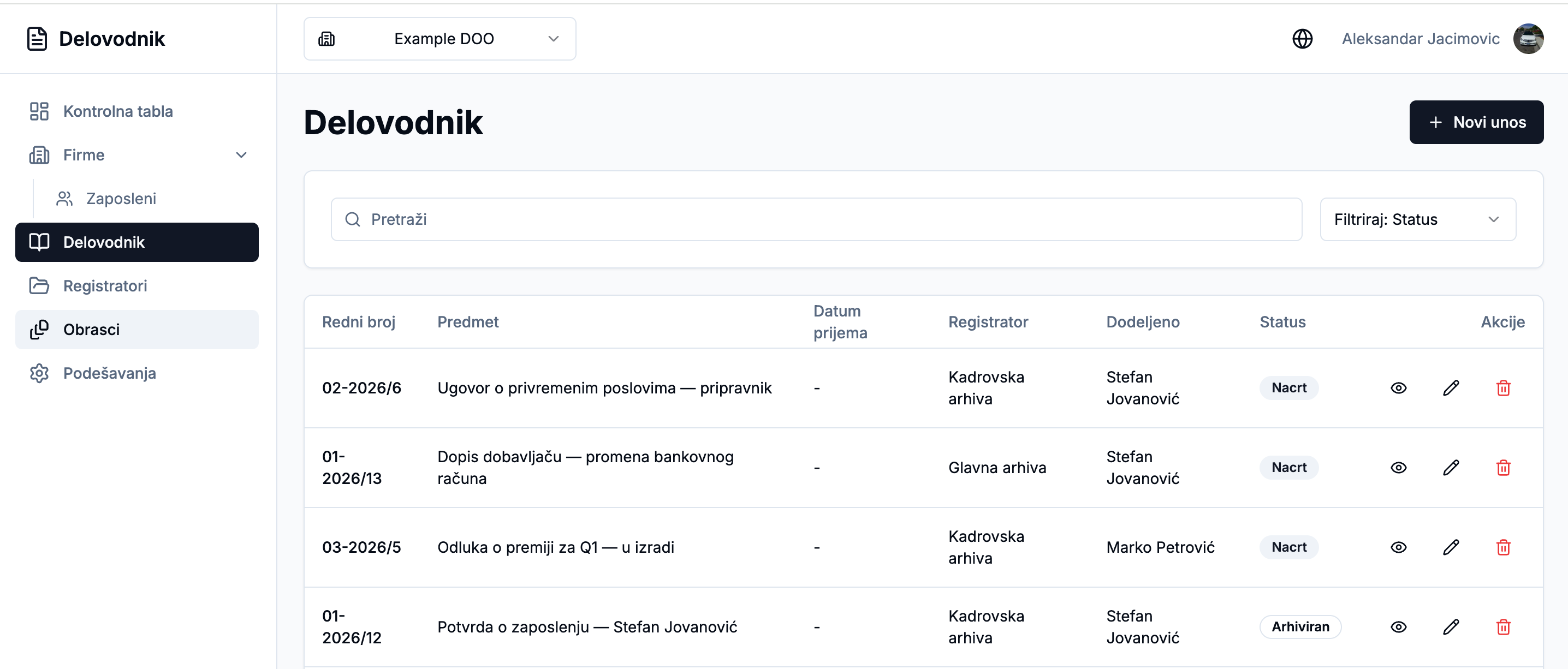Image resolution: width=1568 pixels, height=669 pixels.
Task: Collapse the Firme section chevron
Action: pyautogui.click(x=241, y=155)
